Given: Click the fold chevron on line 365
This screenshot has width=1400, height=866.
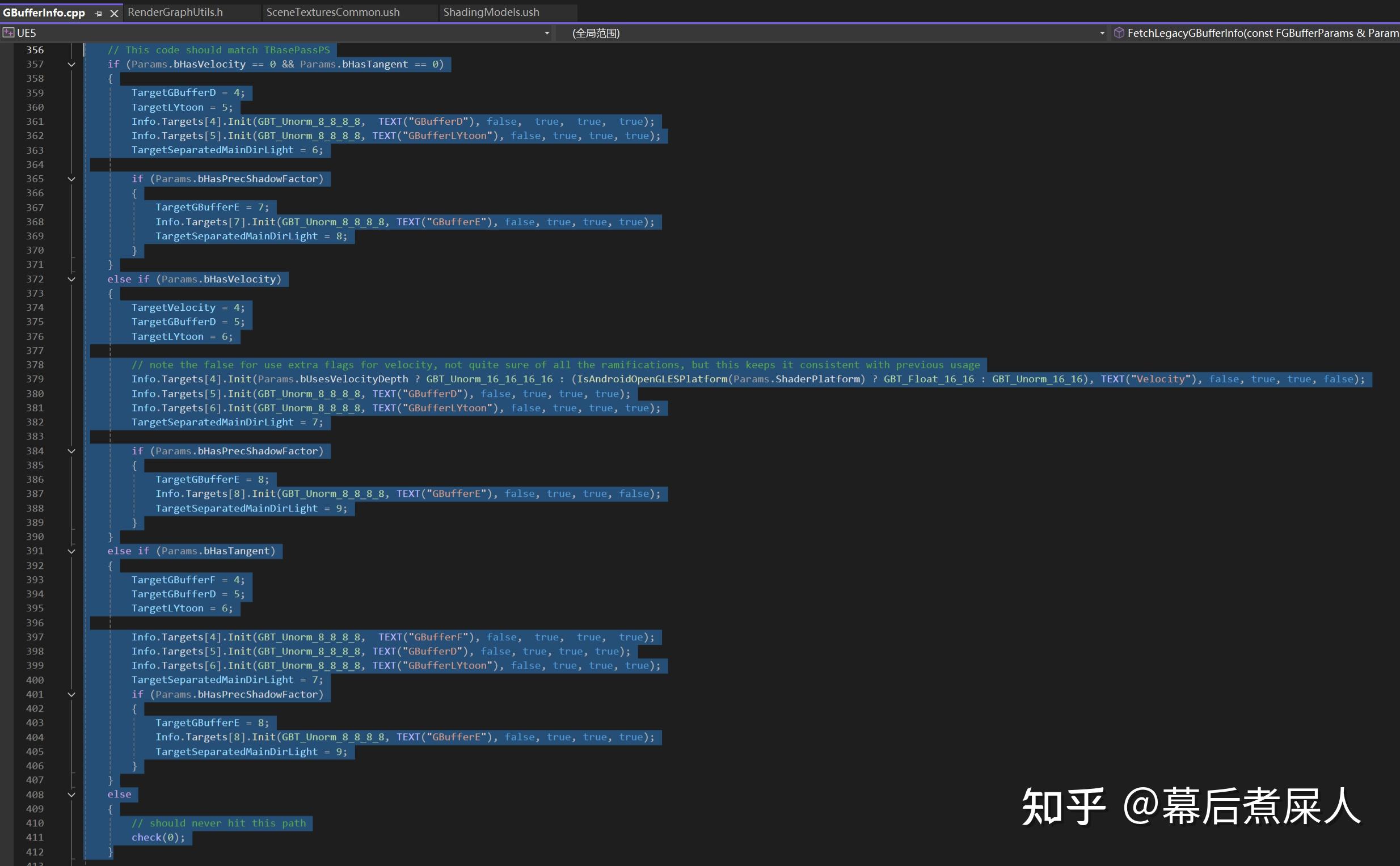Looking at the screenshot, I should (71, 179).
